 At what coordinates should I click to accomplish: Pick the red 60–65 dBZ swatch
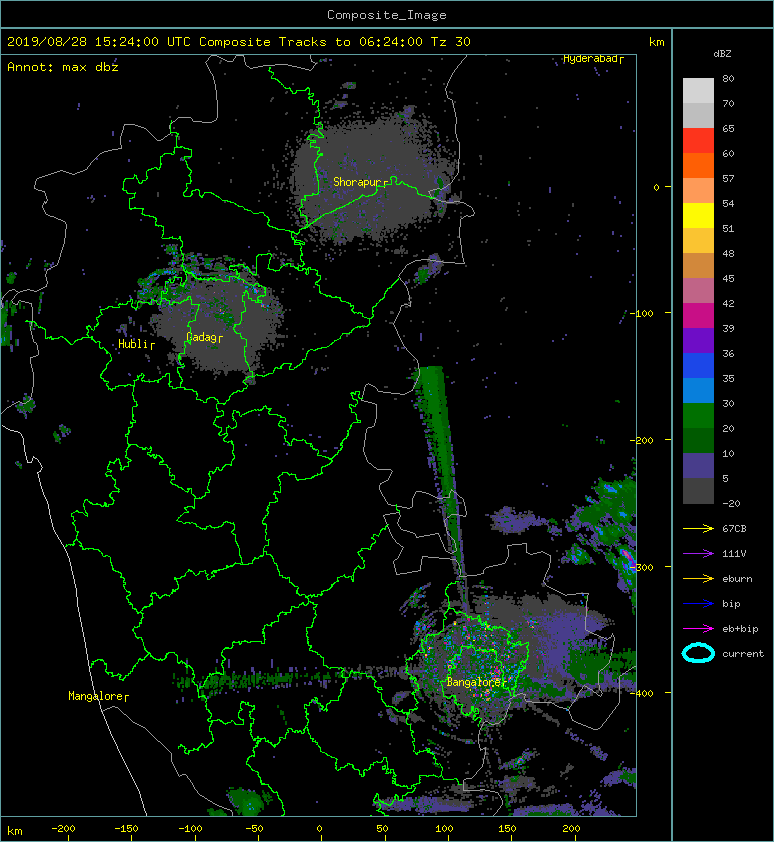pyautogui.click(x=698, y=141)
